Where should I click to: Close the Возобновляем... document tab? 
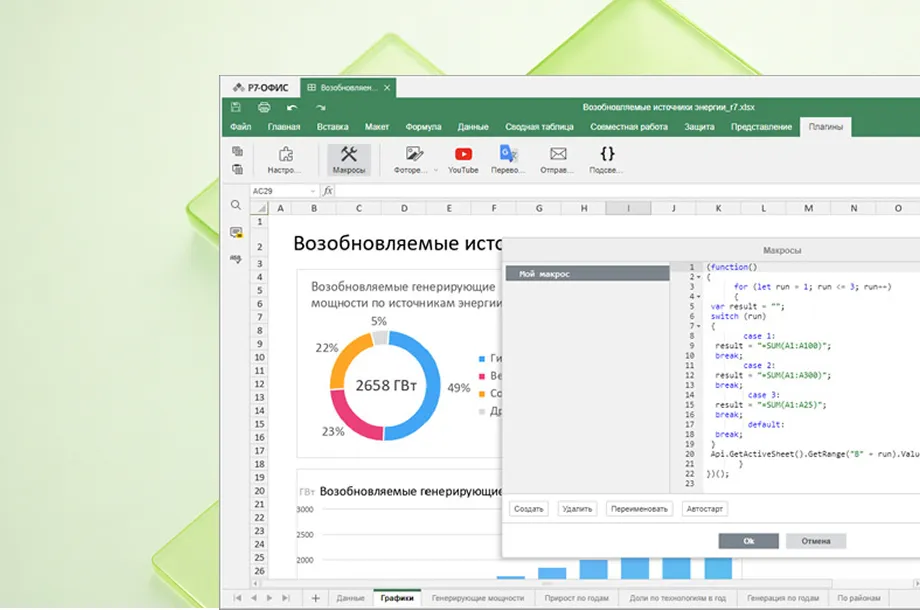click(x=387, y=87)
